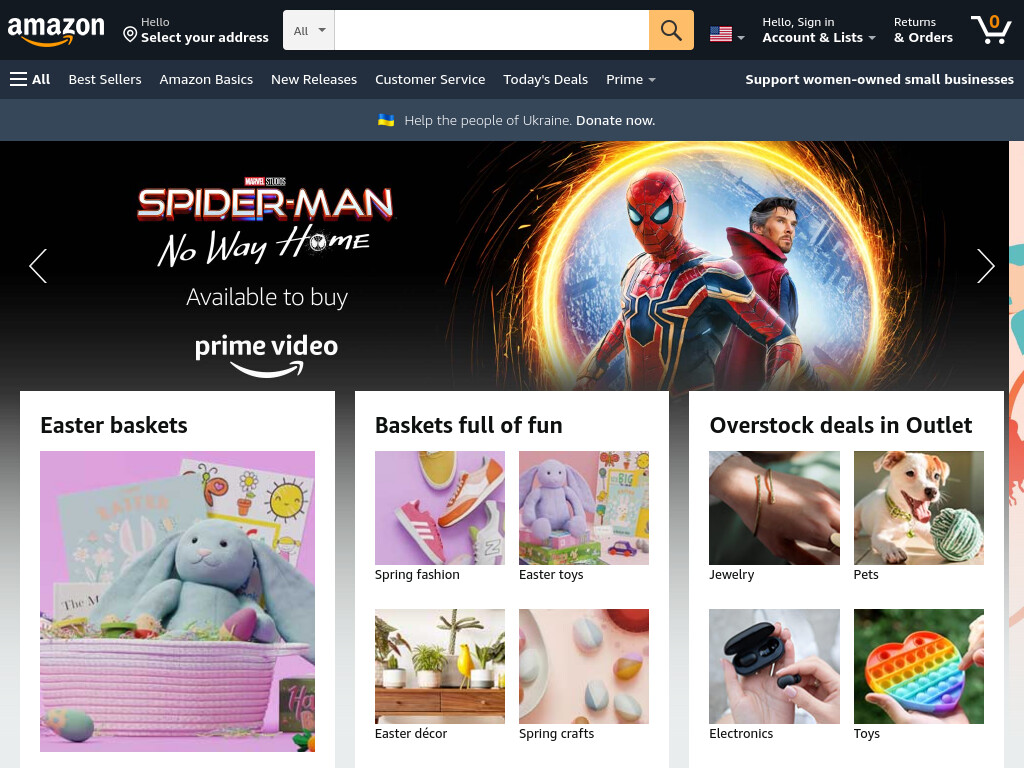Open the US flag language dropdown

click(x=727, y=34)
